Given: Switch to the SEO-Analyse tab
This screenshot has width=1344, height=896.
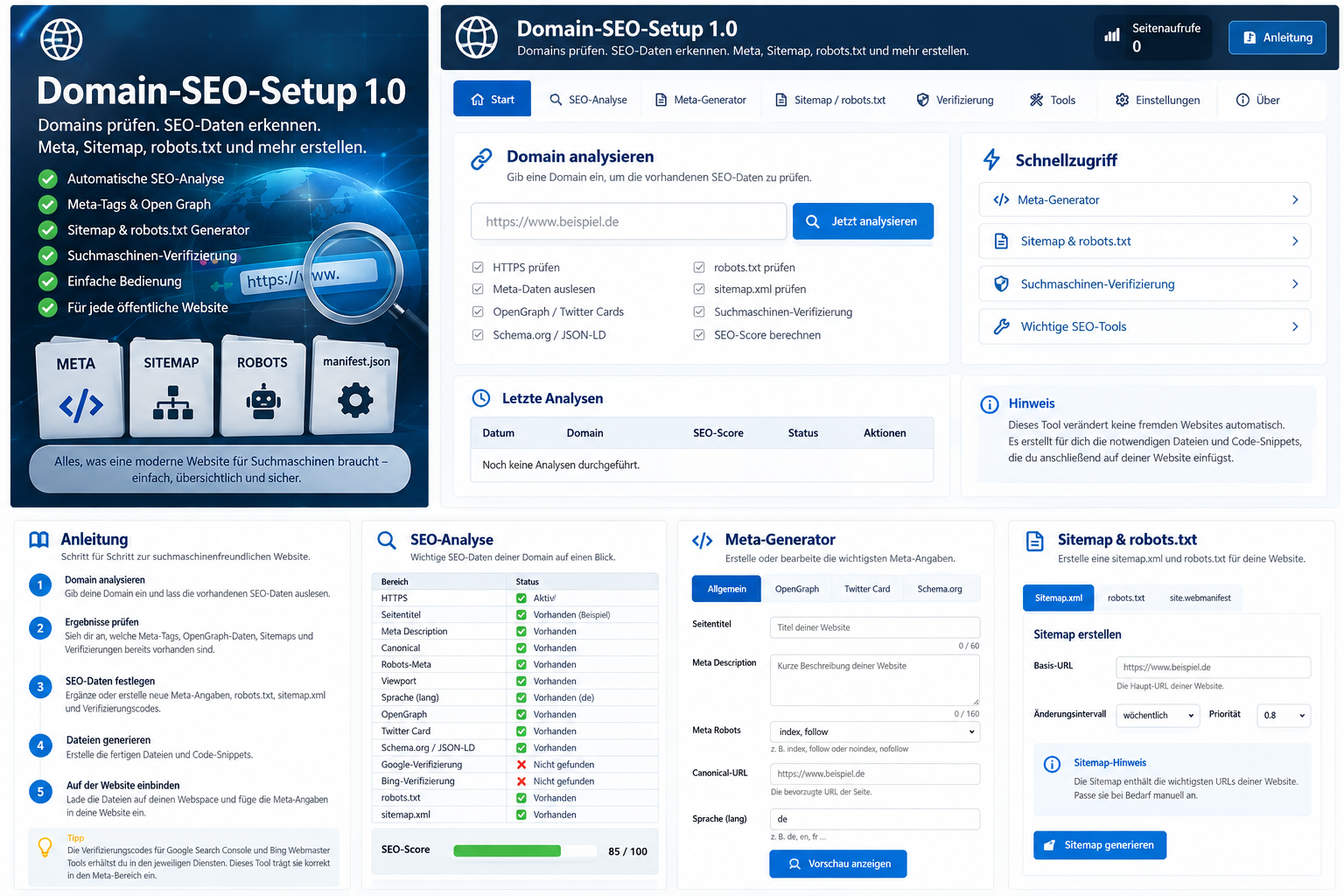Looking at the screenshot, I should [x=588, y=100].
